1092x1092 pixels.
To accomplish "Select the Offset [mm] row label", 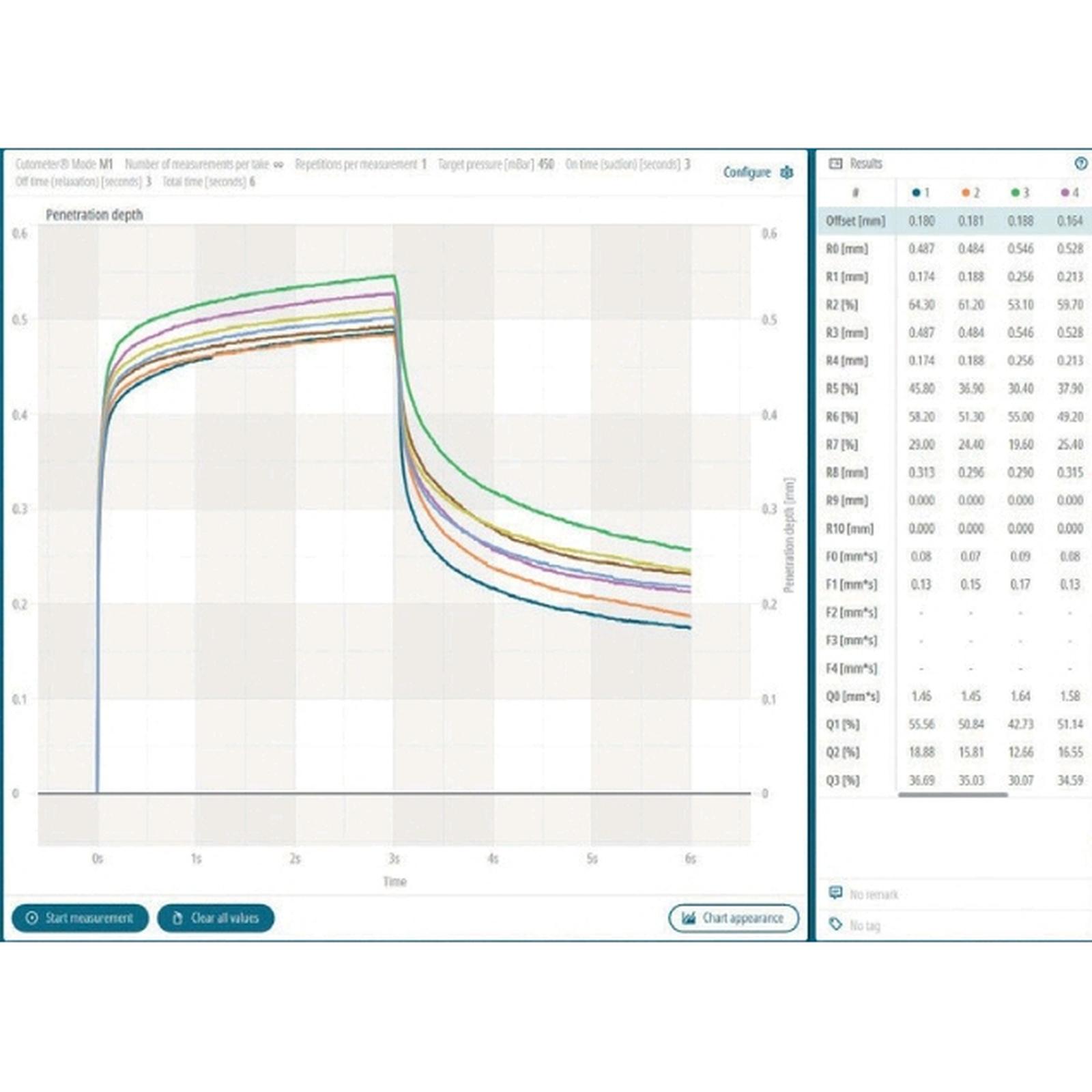I will [x=855, y=221].
